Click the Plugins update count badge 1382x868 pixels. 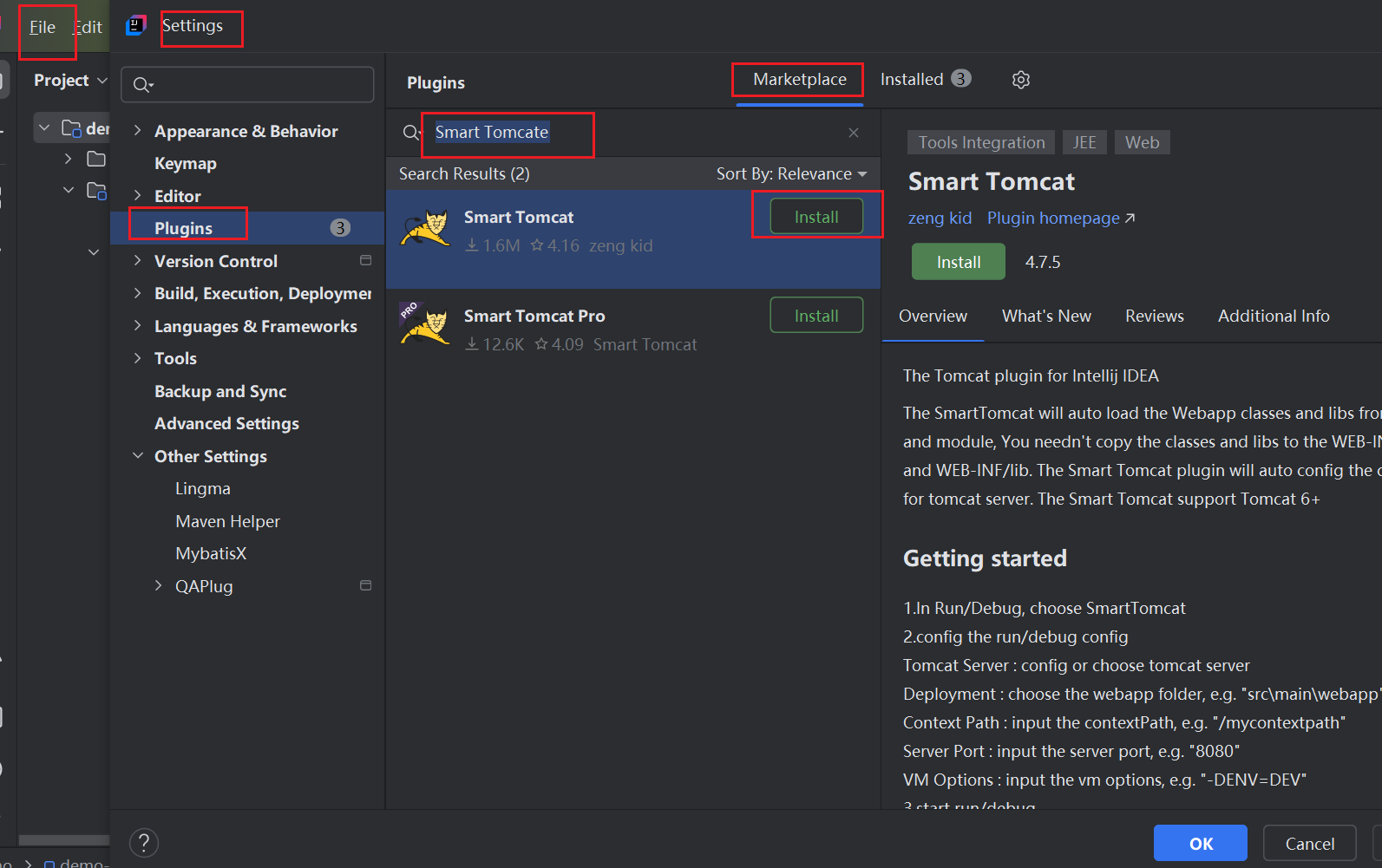340,228
